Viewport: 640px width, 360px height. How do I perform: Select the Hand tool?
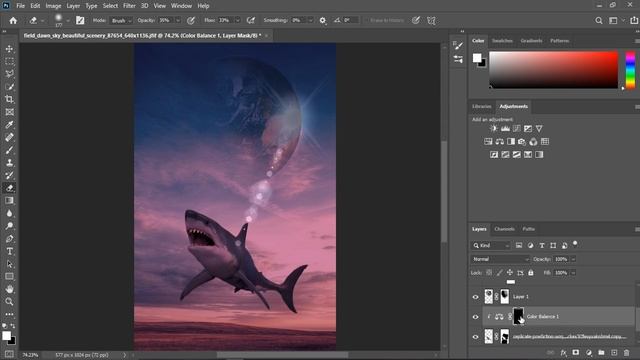[x=9, y=289]
